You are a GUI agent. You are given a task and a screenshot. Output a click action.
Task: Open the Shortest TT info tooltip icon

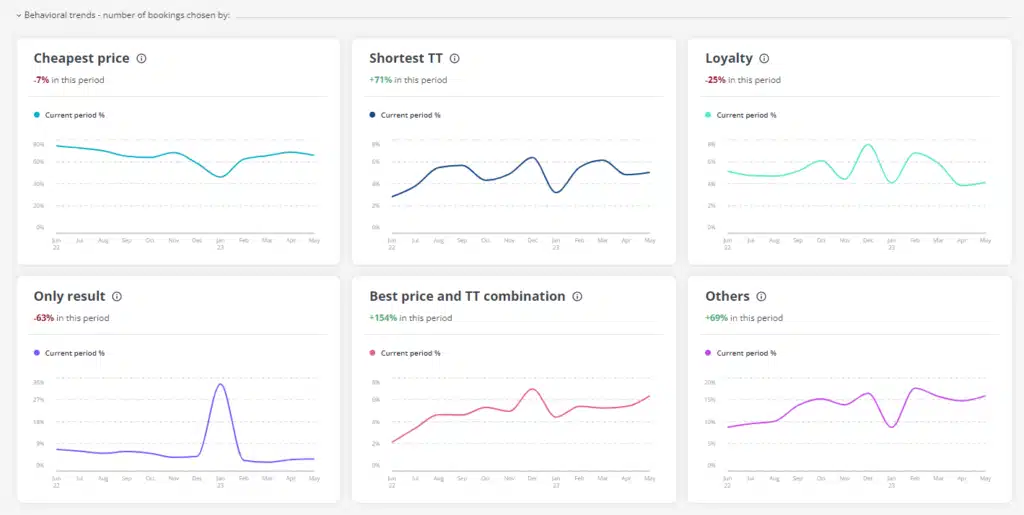coord(454,59)
